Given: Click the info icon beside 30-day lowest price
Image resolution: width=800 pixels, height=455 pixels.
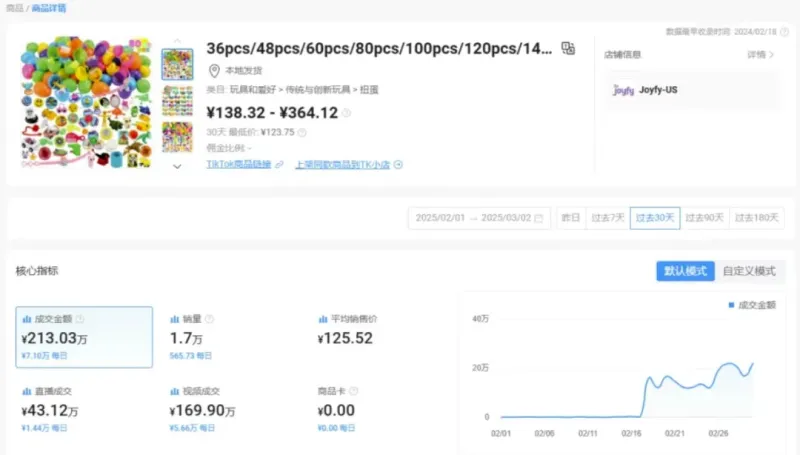Looking at the screenshot, I should coord(302,132).
